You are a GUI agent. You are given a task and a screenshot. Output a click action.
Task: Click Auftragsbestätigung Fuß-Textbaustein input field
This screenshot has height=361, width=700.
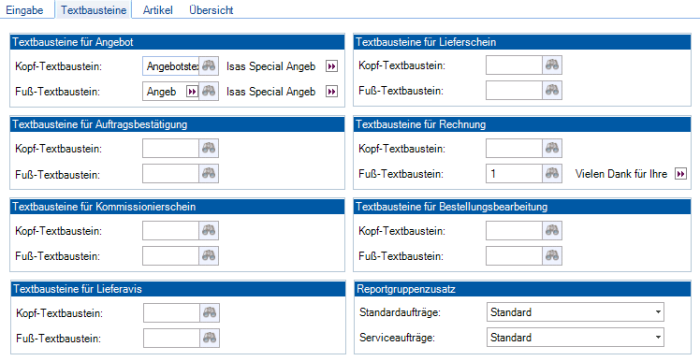tap(171, 174)
